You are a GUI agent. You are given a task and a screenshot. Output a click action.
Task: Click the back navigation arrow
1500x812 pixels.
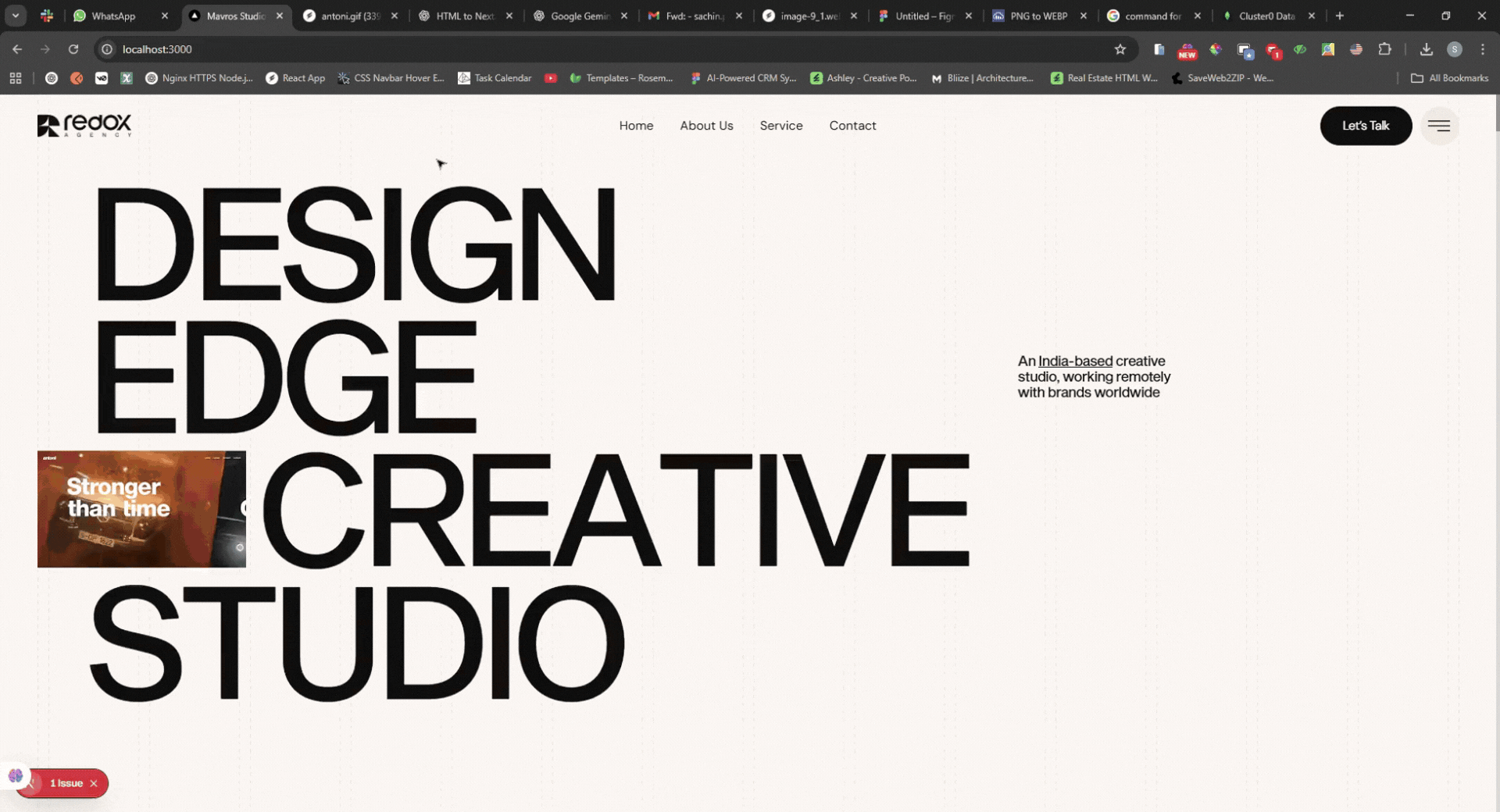click(x=17, y=49)
